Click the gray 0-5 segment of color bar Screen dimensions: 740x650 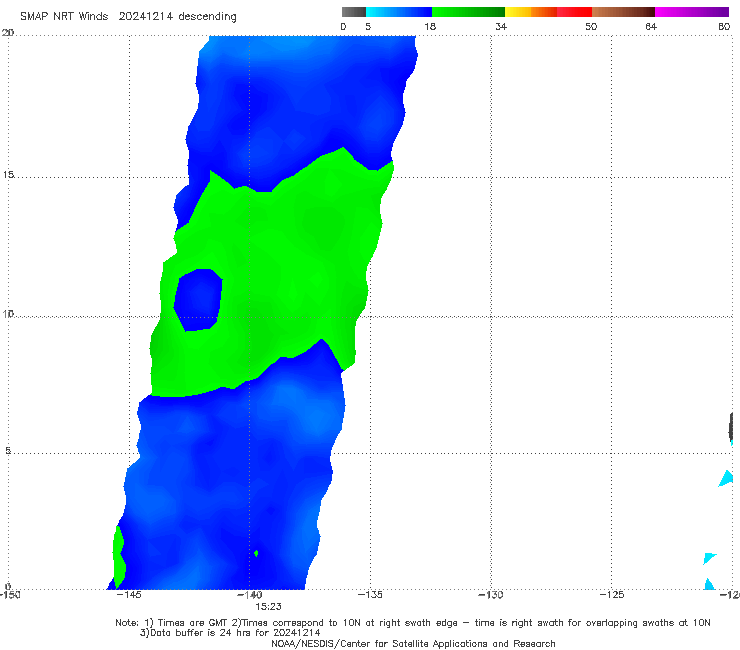(354, 12)
